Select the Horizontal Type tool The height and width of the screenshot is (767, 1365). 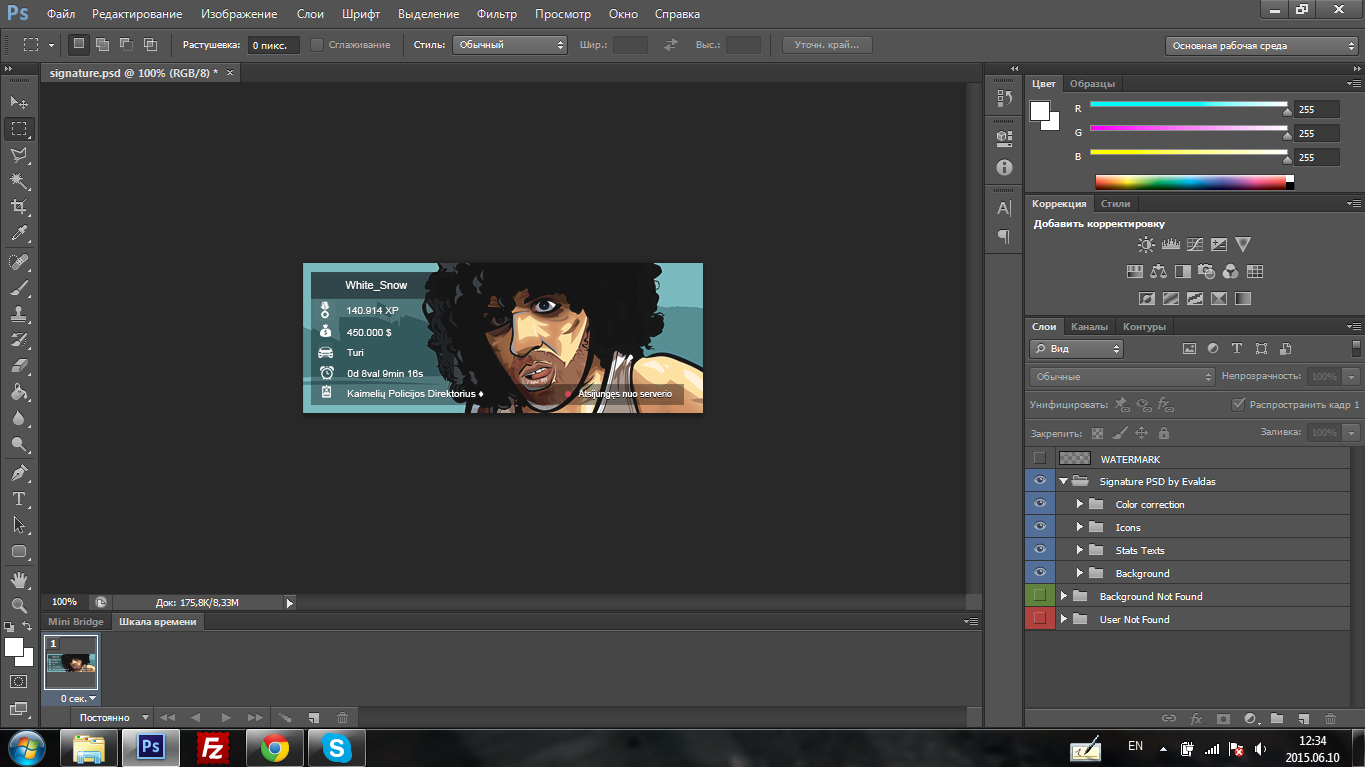(x=19, y=498)
